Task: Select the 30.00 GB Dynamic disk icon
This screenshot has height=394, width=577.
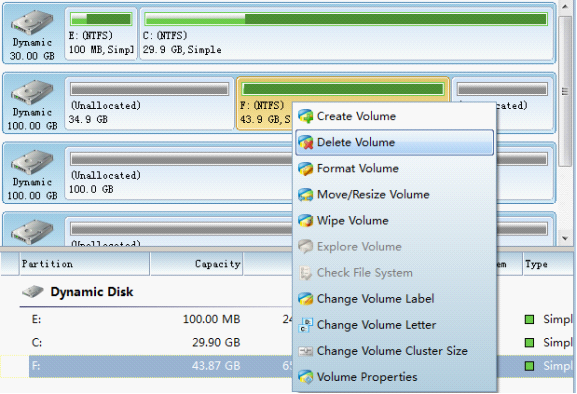Action: coord(32,22)
